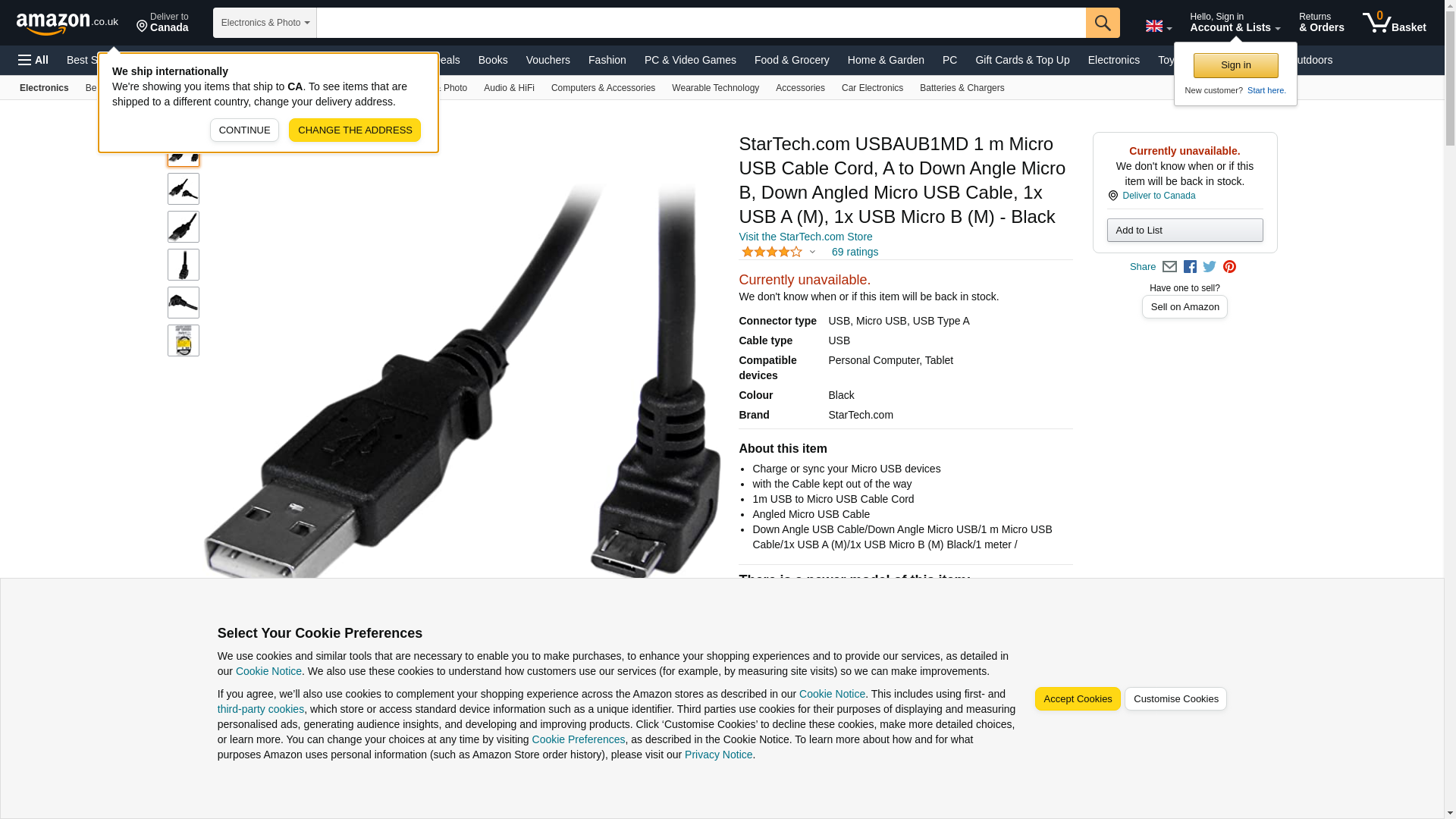Share product on Facebook icon

(1190, 267)
